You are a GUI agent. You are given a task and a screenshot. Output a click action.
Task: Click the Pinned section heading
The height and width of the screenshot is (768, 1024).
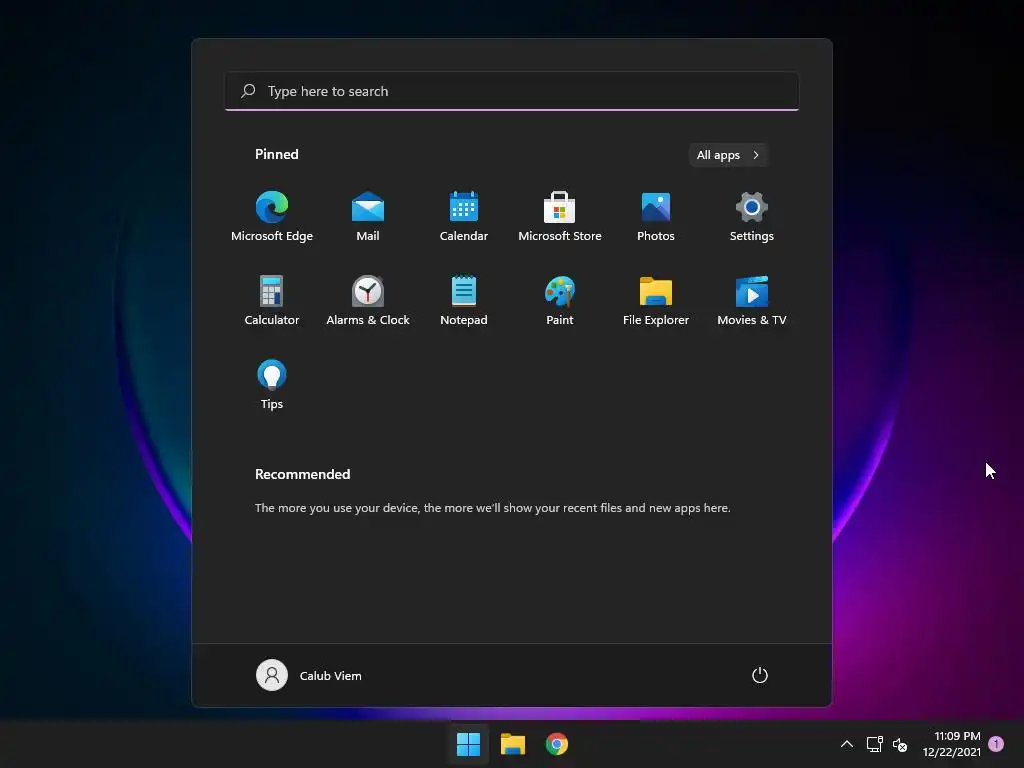(x=277, y=154)
